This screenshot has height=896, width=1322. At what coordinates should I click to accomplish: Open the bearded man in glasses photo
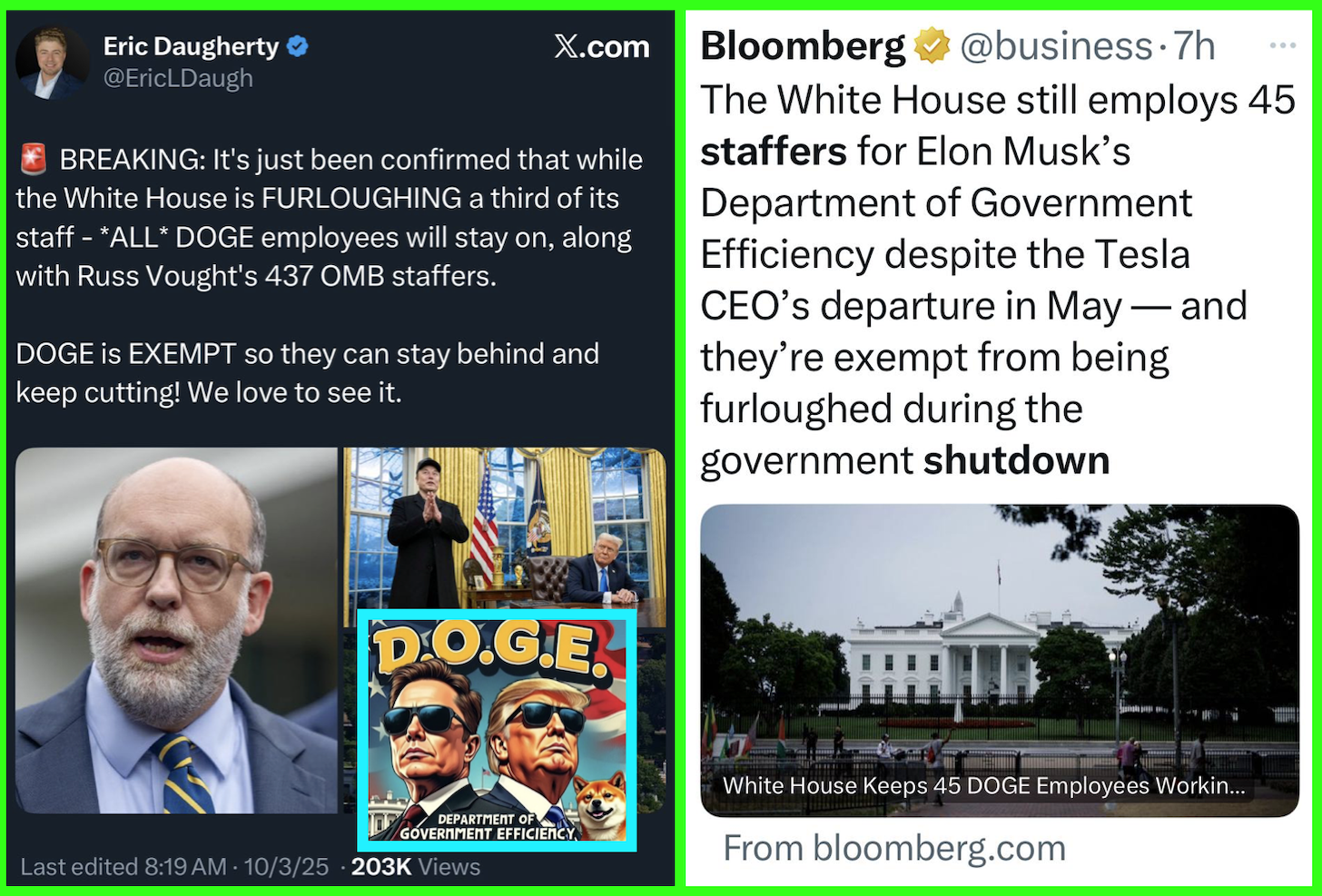point(176,630)
